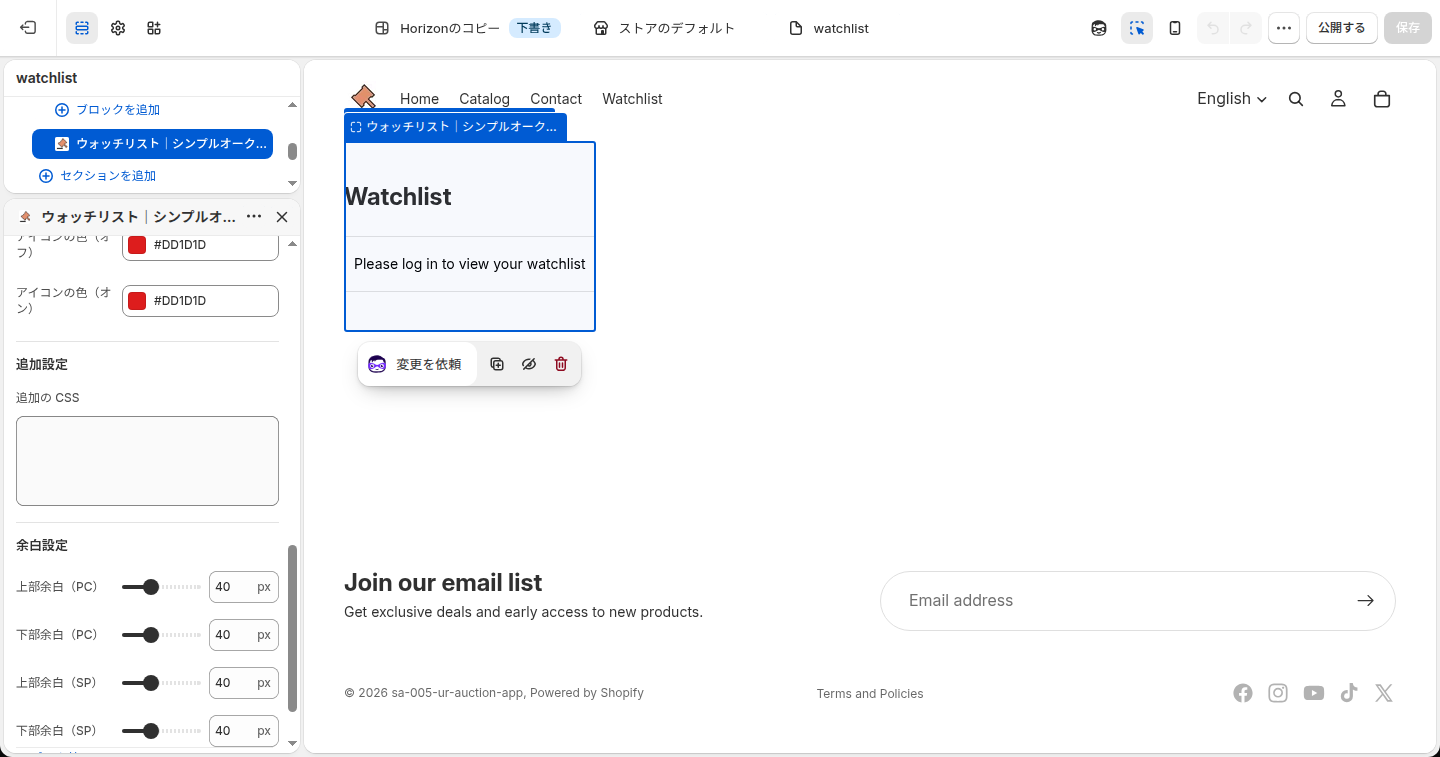1440x757 pixels.
Task: Open the ストアのデフォルト market selector
Action: pos(664,28)
